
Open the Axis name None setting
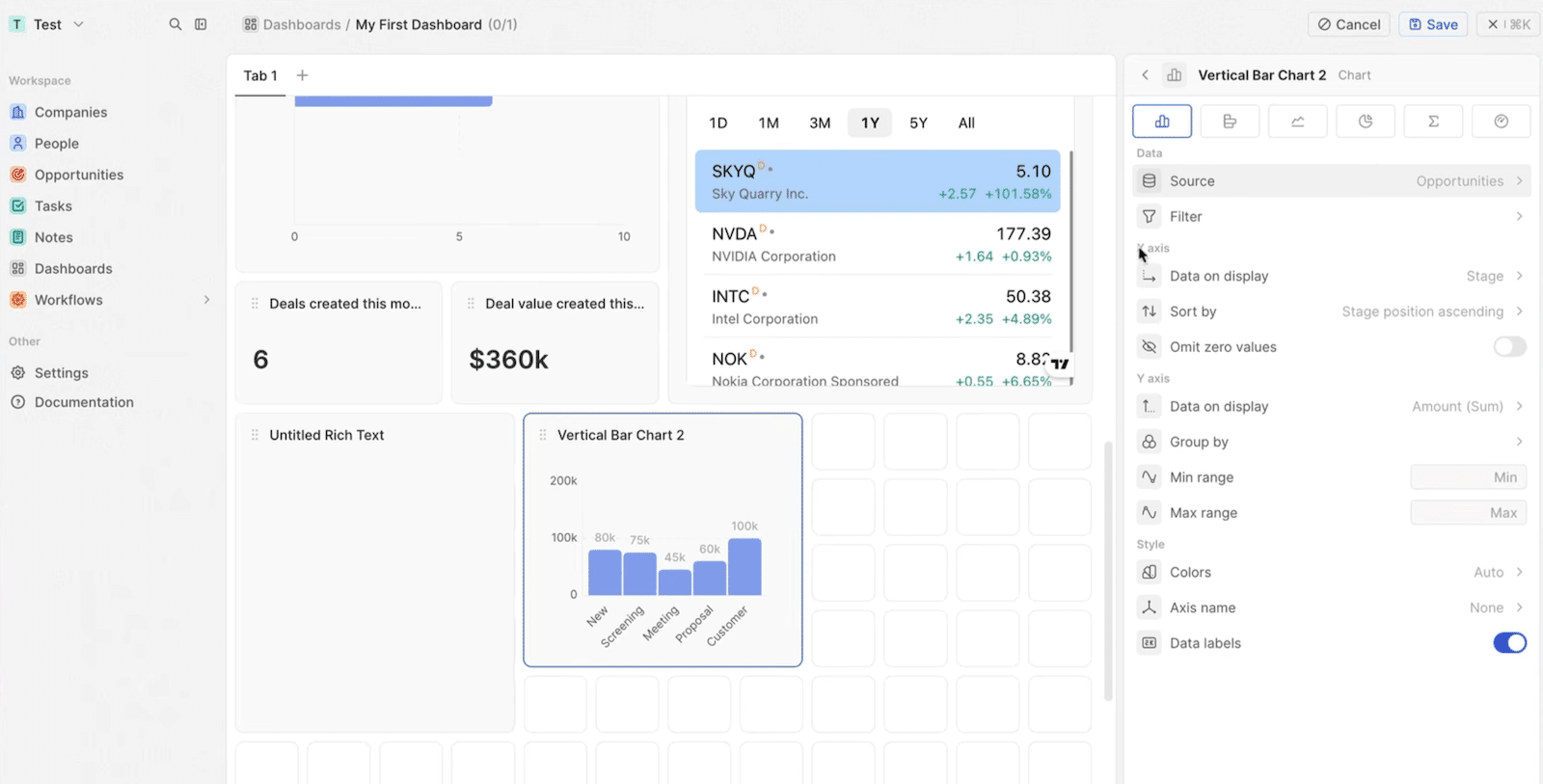[x=1332, y=608]
